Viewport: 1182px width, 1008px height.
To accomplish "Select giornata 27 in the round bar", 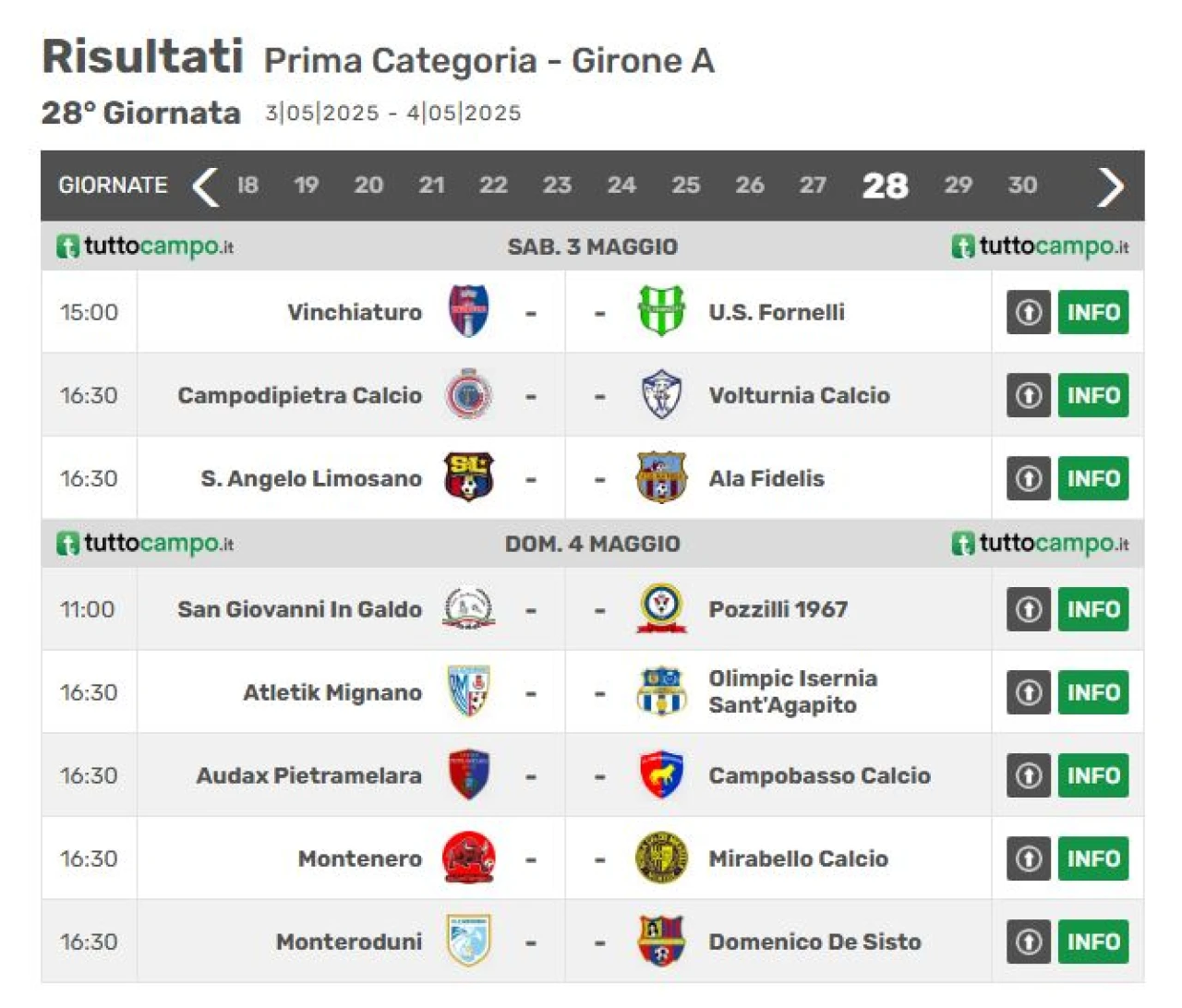I will [x=813, y=185].
